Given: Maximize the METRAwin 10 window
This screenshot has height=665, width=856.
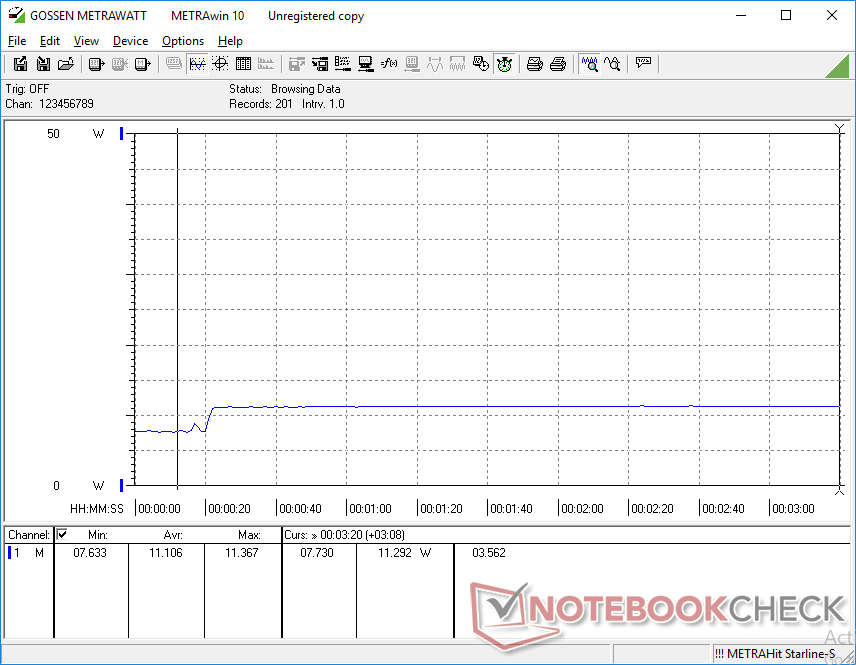Looking at the screenshot, I should point(786,15).
